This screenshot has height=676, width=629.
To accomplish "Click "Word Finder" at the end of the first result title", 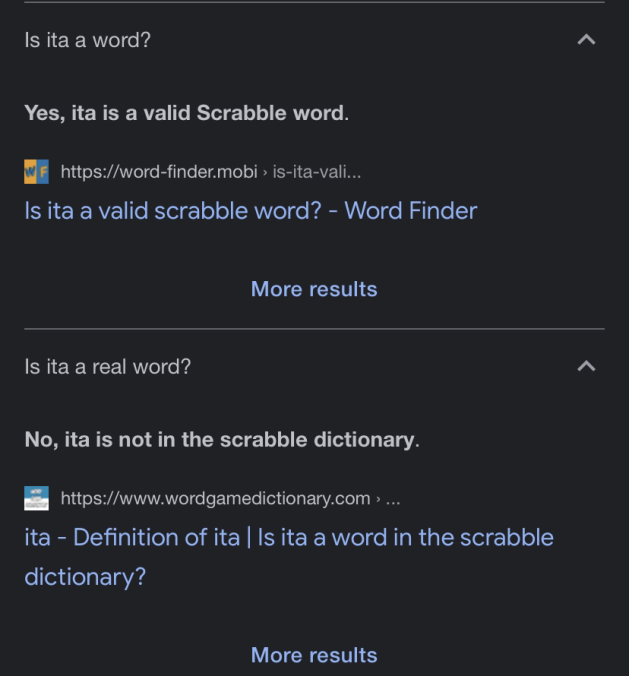I will coord(411,211).
